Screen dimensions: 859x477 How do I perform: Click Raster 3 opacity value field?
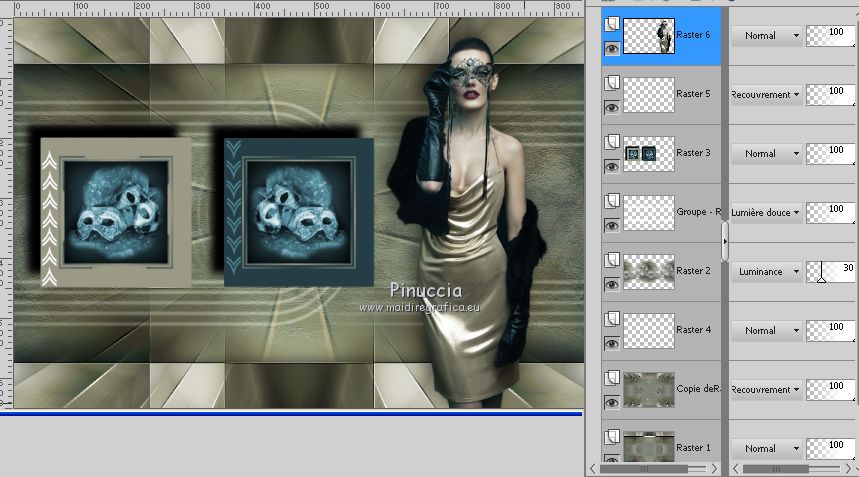tap(831, 154)
